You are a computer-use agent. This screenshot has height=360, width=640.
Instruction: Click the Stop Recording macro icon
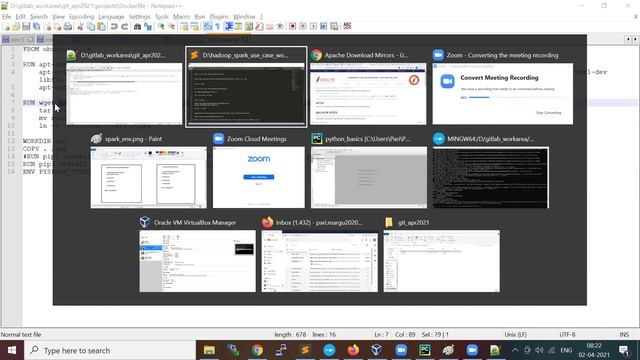(x=303, y=27)
